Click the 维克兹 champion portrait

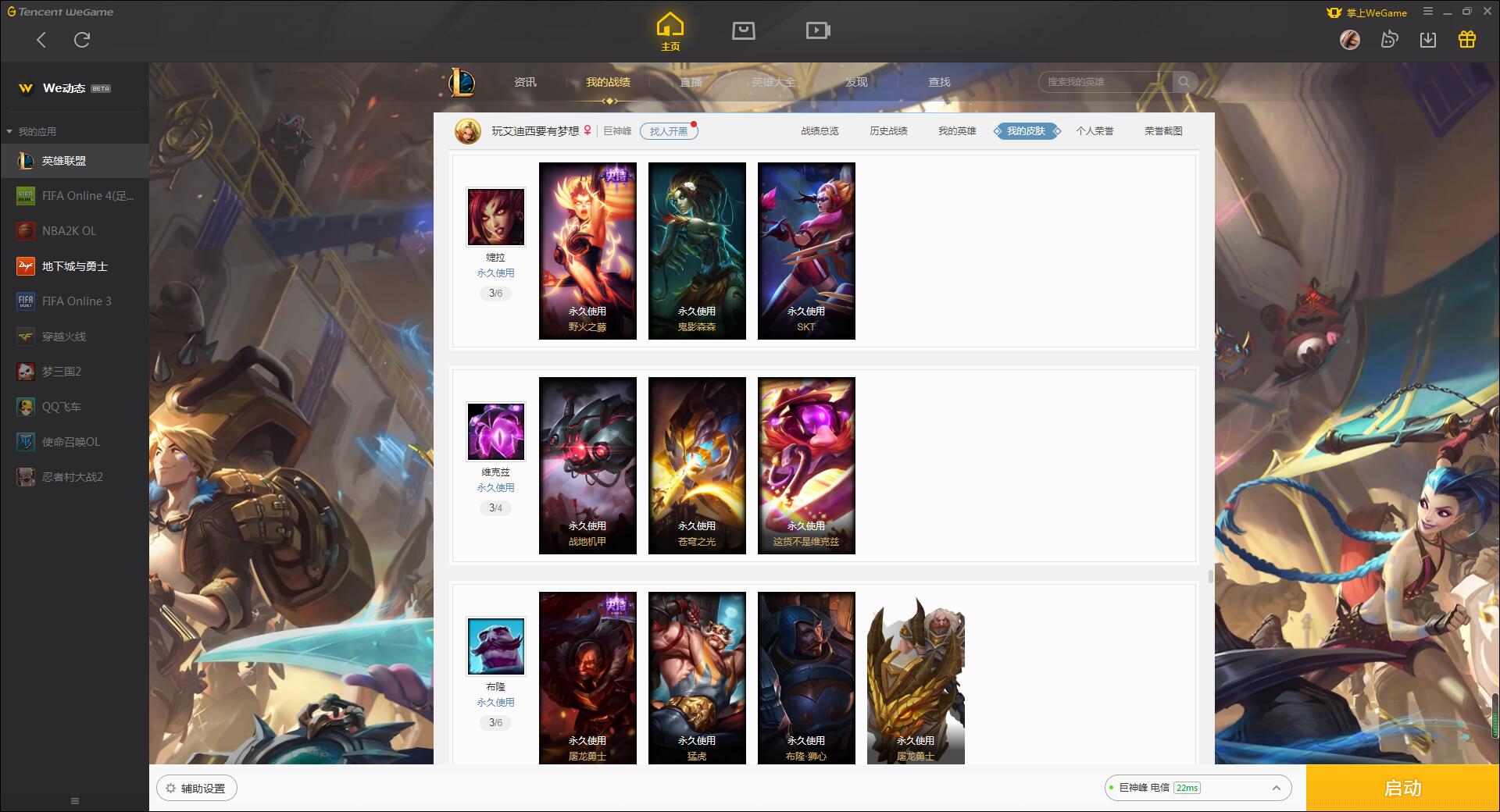(496, 432)
